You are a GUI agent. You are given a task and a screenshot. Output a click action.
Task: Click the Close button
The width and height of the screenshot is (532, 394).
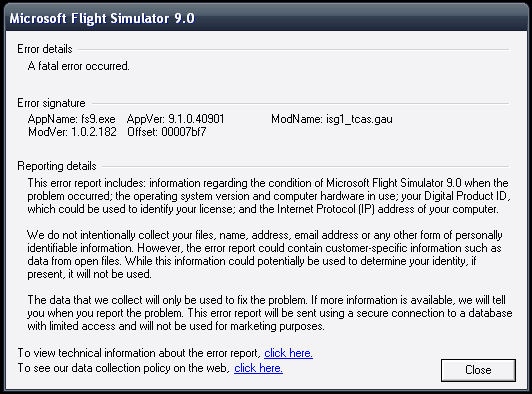coord(478,370)
